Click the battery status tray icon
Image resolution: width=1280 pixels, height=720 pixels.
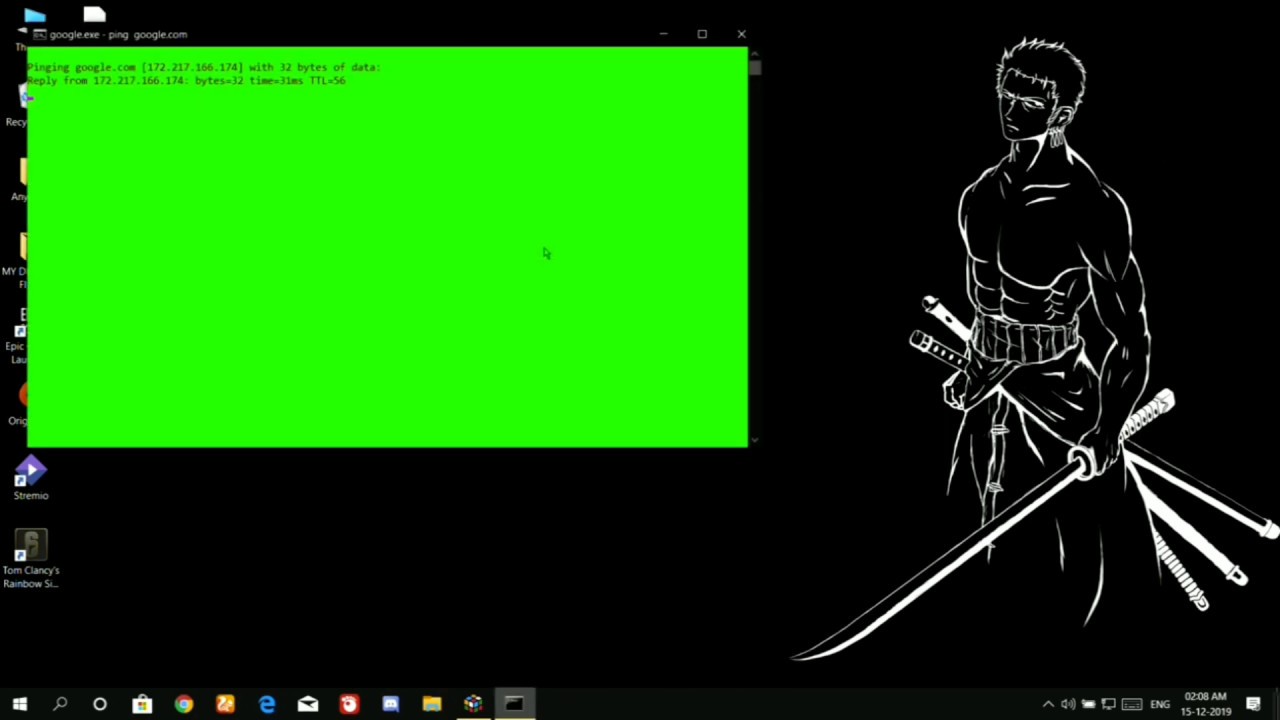click(1088, 704)
